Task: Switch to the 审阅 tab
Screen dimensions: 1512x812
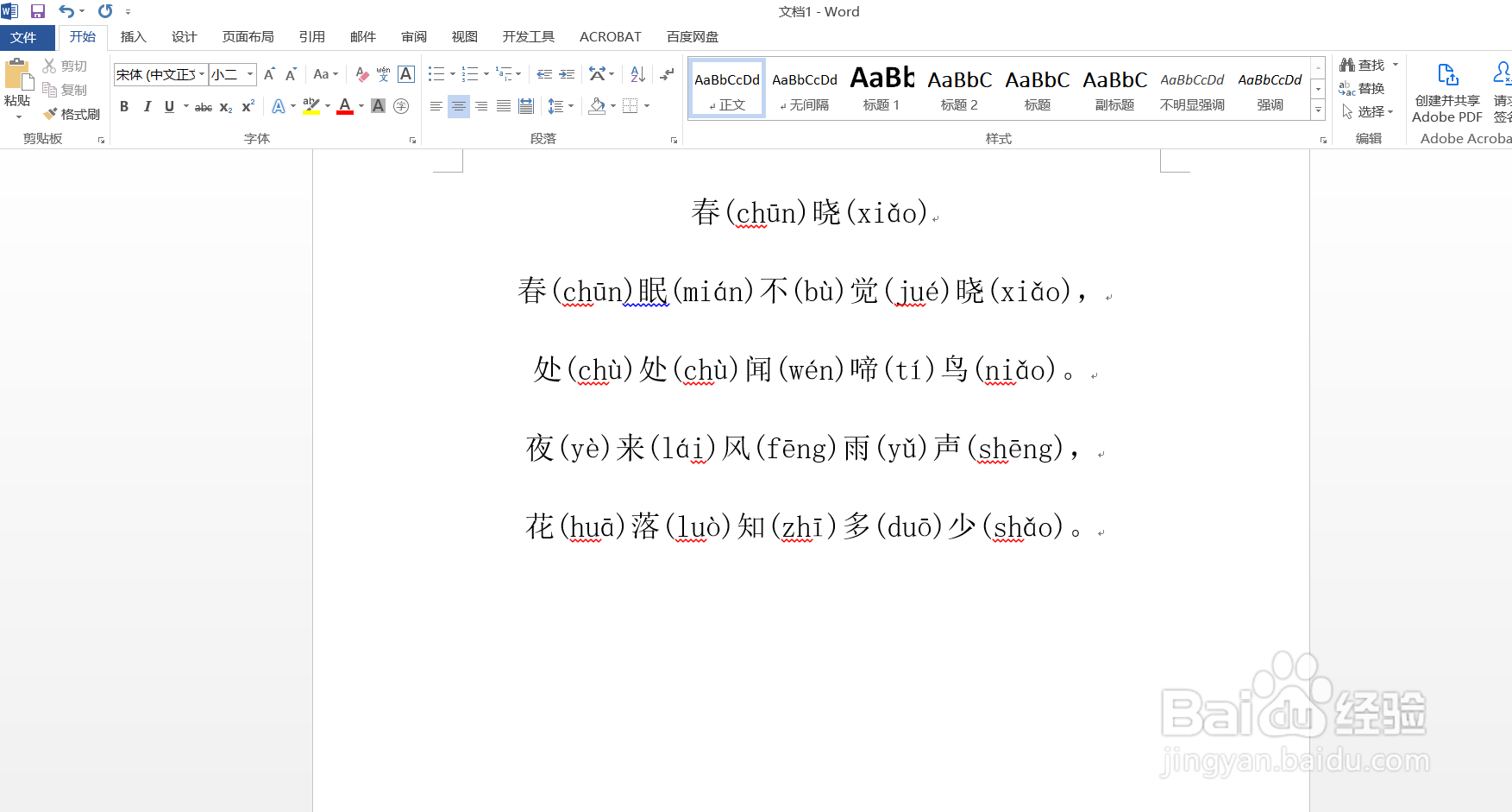Action: pos(414,37)
